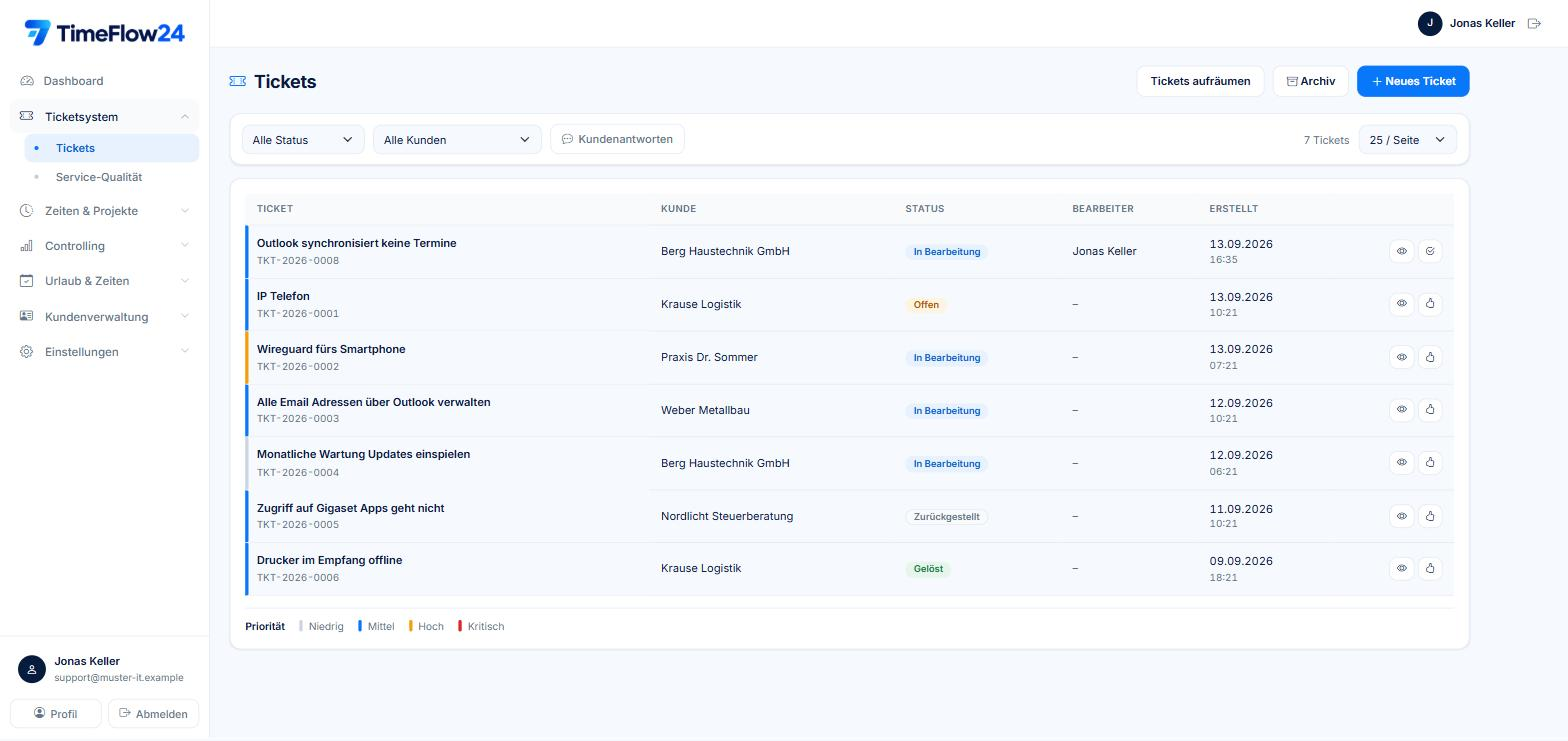The width and height of the screenshot is (1568, 741).
Task: Click eye icon for TKT-2026-0003
Action: click(1401, 409)
